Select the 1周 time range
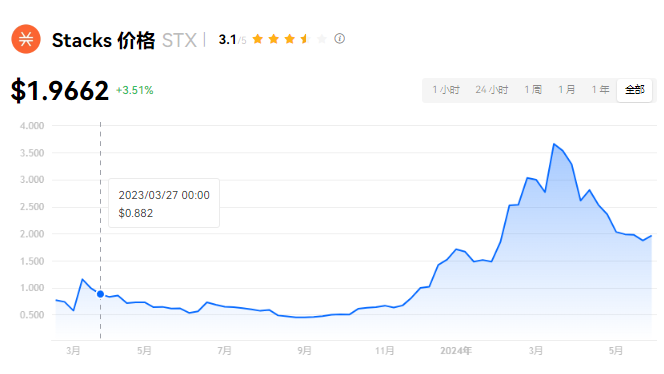Viewport: 664px width, 374px height. tap(533, 90)
